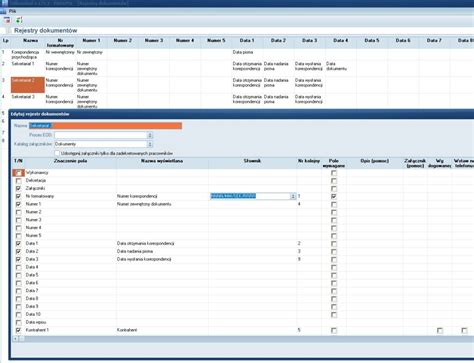Click the first toolbar icon under Plik
Viewport: 474px width, 363px height.
click(7, 20)
